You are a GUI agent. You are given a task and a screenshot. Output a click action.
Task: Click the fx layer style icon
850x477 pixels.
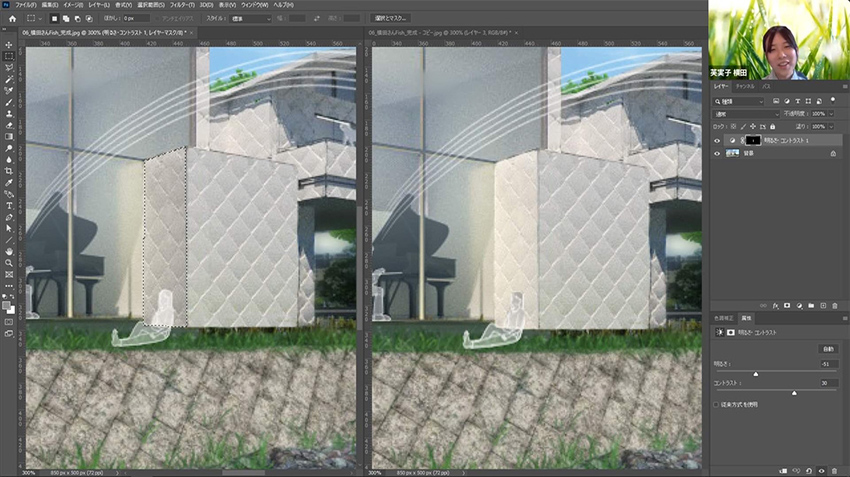776,304
